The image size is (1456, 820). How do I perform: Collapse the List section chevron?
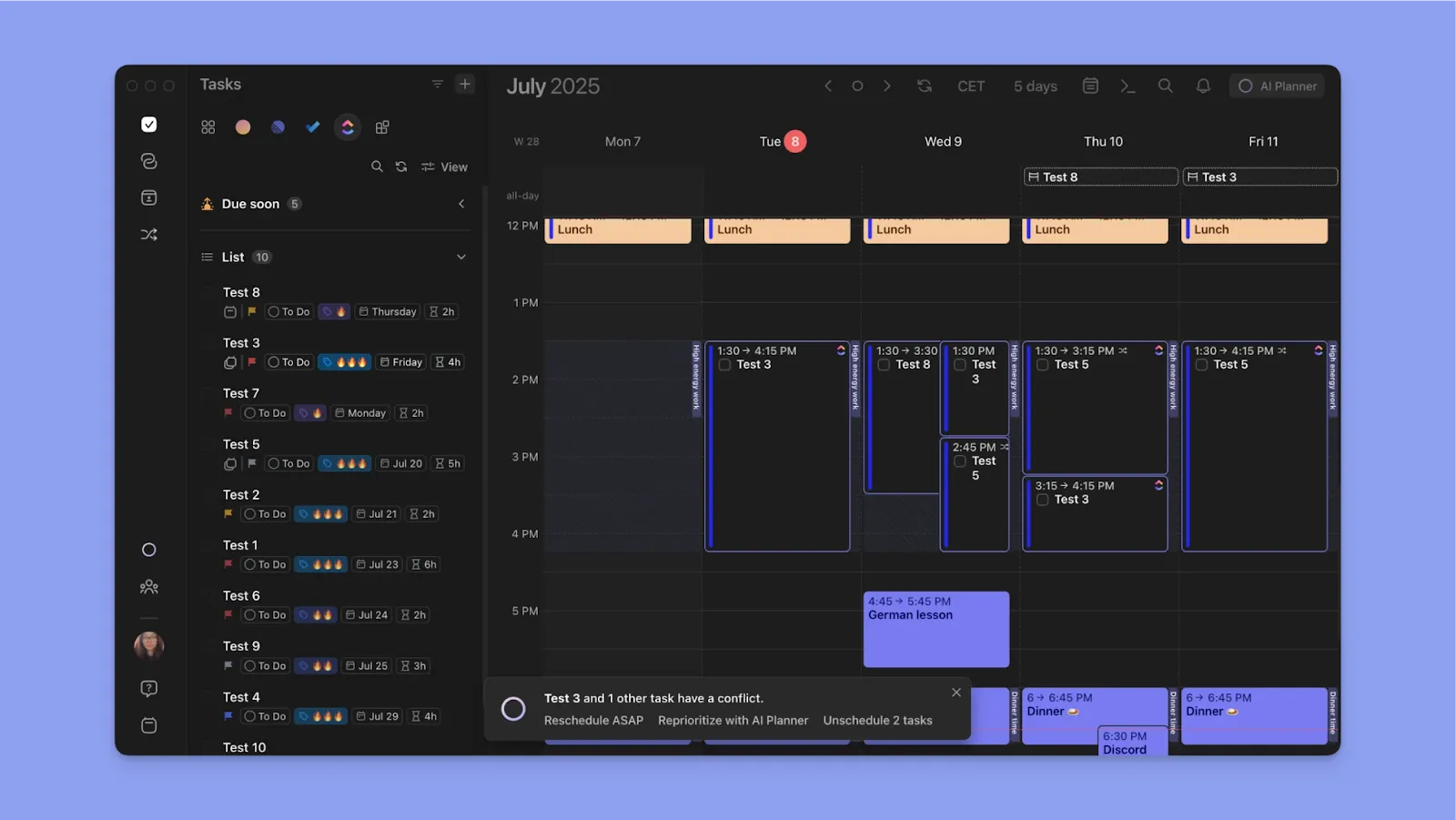[x=461, y=257]
